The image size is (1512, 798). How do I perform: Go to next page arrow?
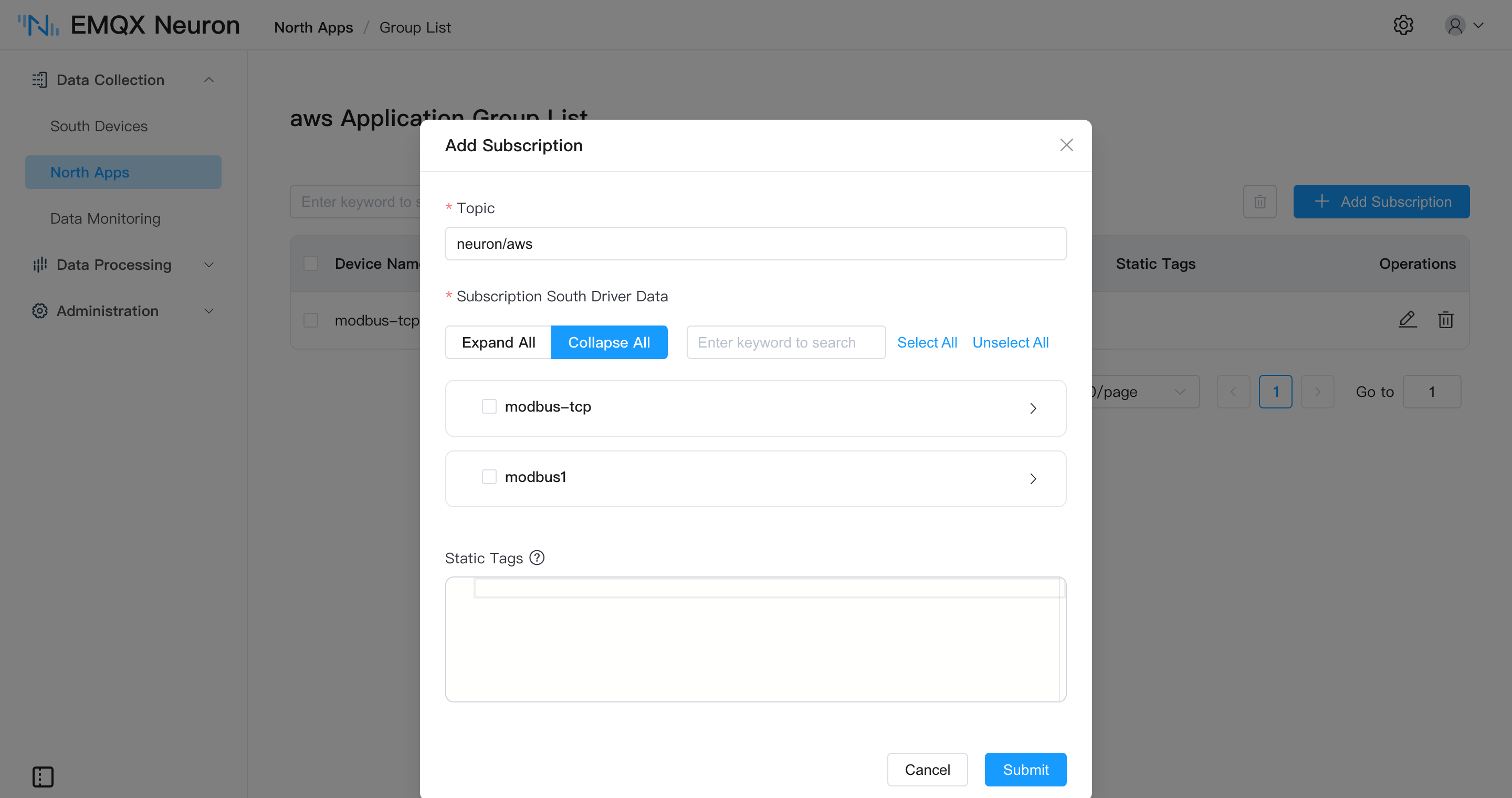tap(1317, 391)
